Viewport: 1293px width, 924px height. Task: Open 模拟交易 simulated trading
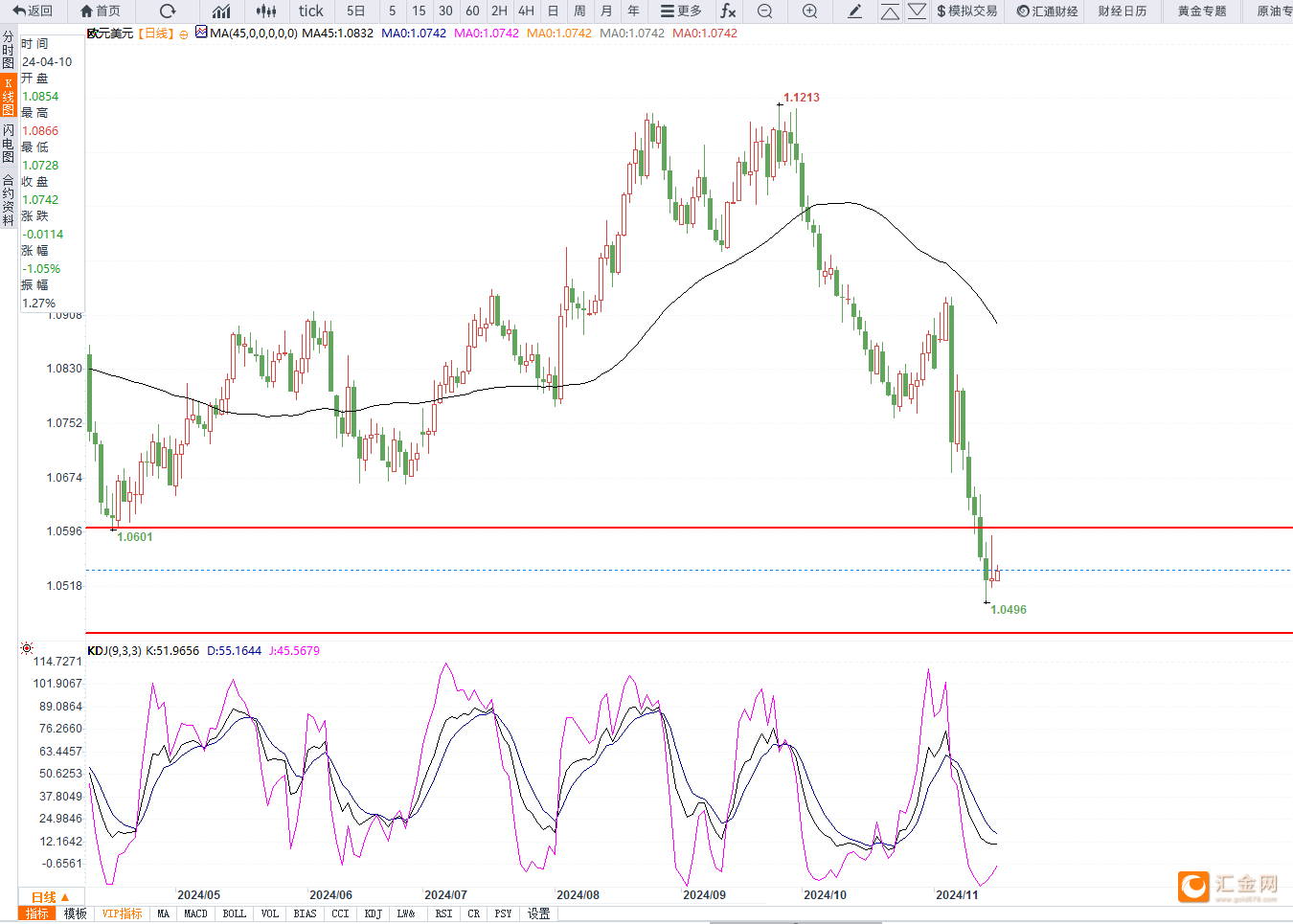coord(967,11)
